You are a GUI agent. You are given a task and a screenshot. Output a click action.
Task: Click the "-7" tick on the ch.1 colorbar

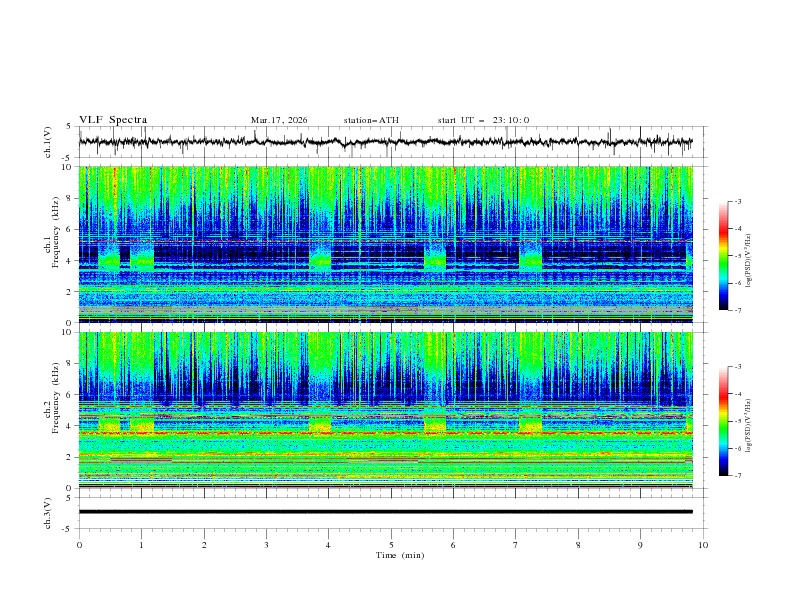pos(738,310)
